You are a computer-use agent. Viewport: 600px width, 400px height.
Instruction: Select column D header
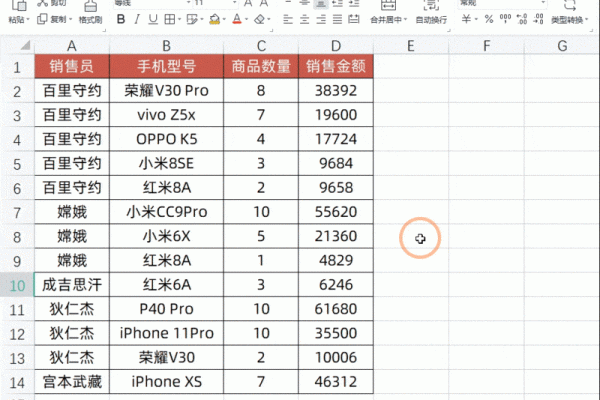(x=336, y=46)
